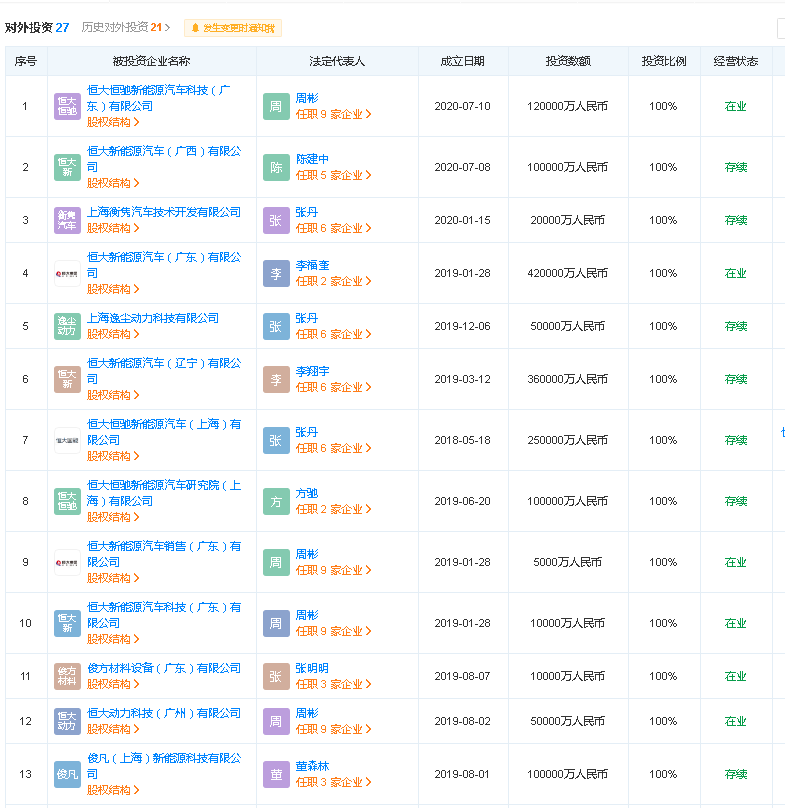Click the 经营状态 column header
The height and width of the screenshot is (808, 785).
coord(736,61)
